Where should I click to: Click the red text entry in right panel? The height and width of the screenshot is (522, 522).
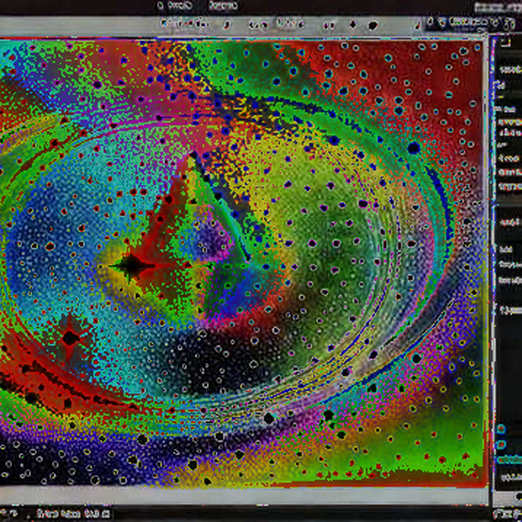tap(509, 172)
